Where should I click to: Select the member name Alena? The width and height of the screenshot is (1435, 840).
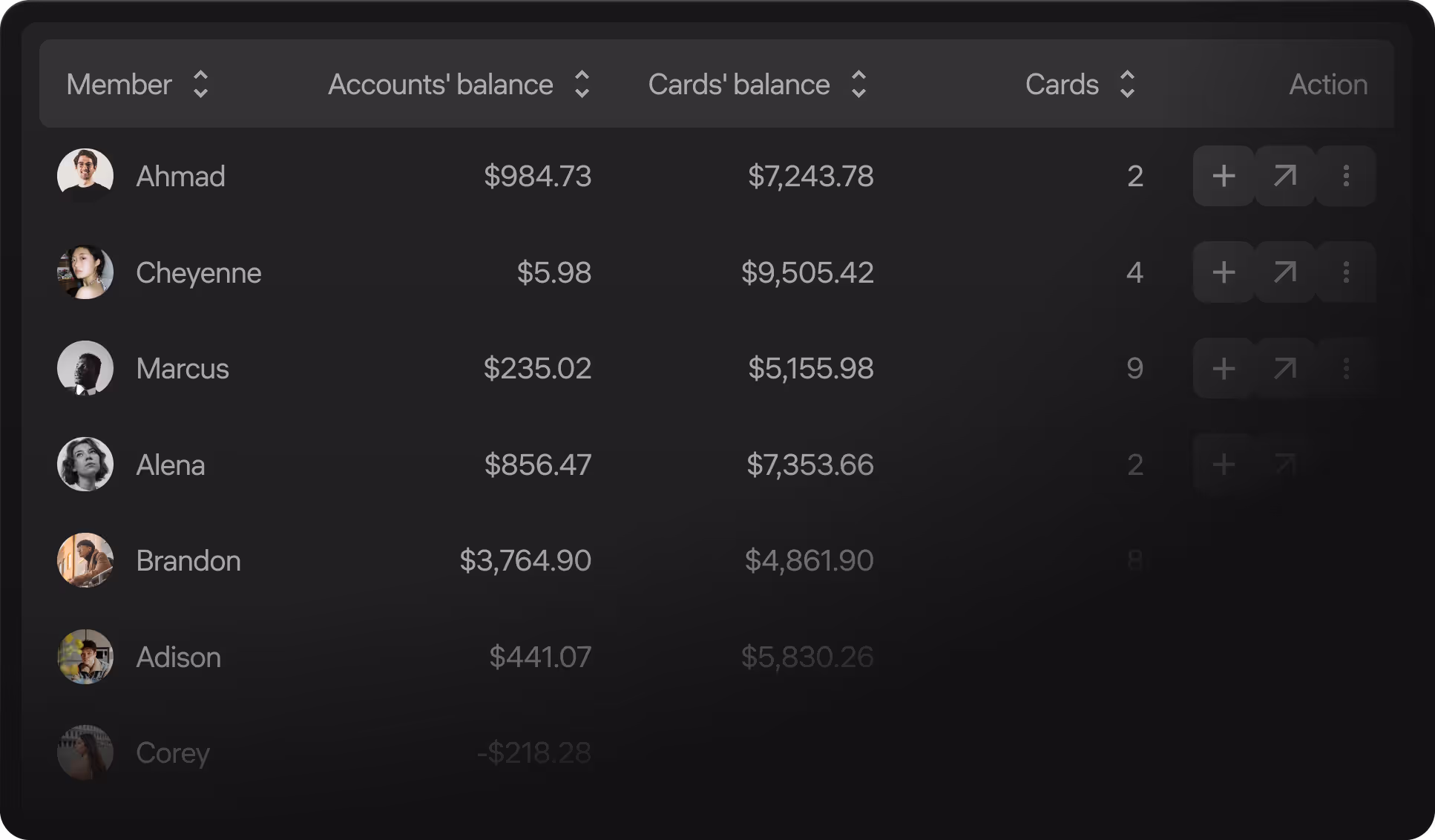(x=171, y=465)
